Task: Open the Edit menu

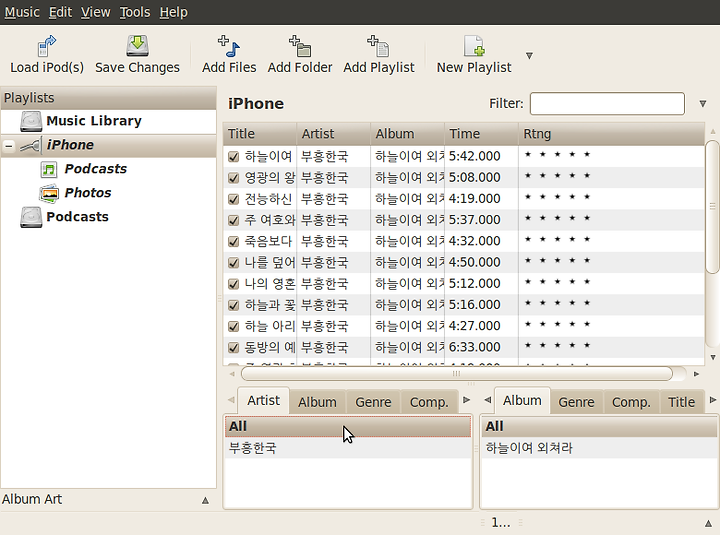Action: click(60, 12)
